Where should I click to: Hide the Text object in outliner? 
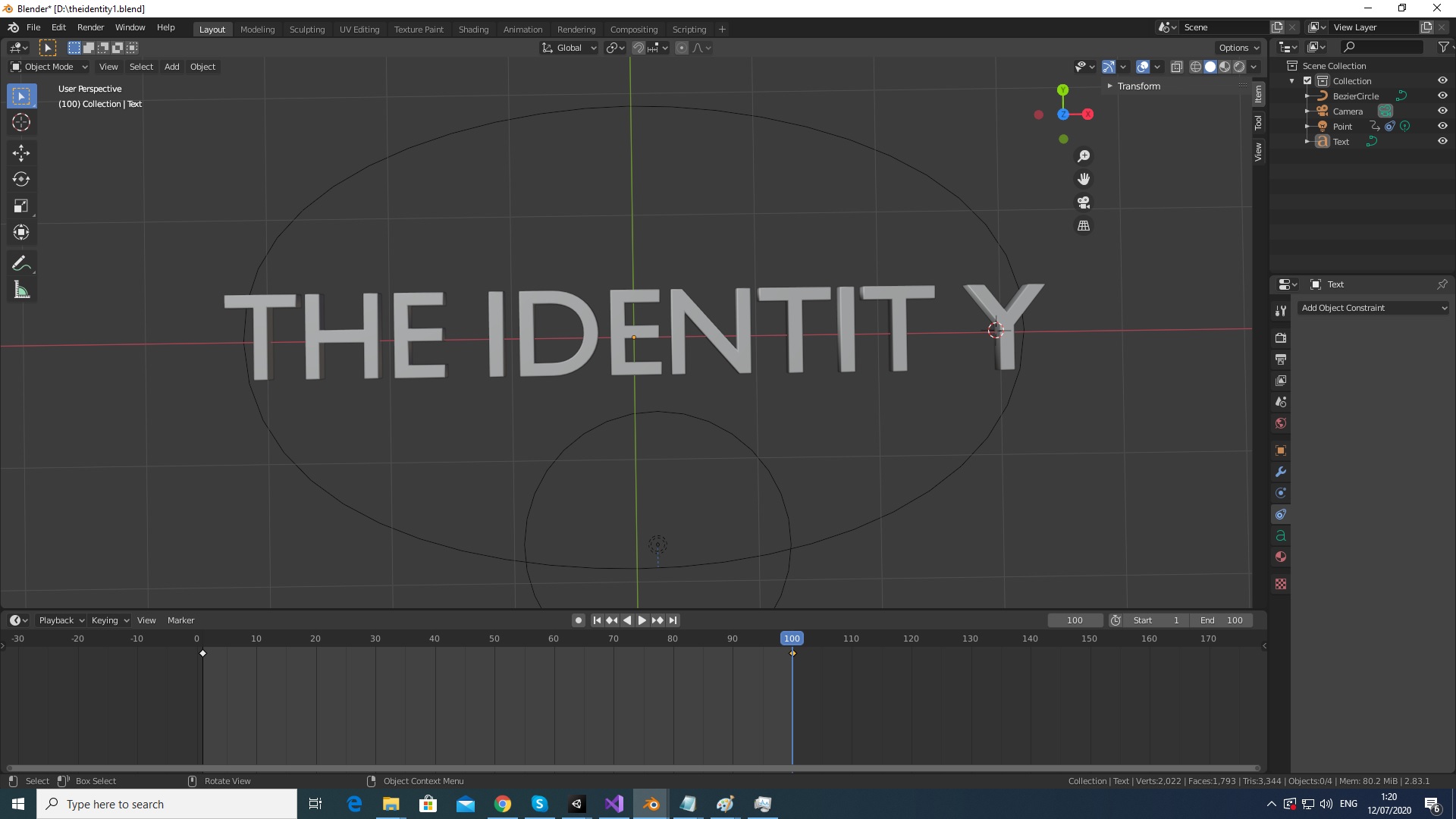tap(1442, 141)
